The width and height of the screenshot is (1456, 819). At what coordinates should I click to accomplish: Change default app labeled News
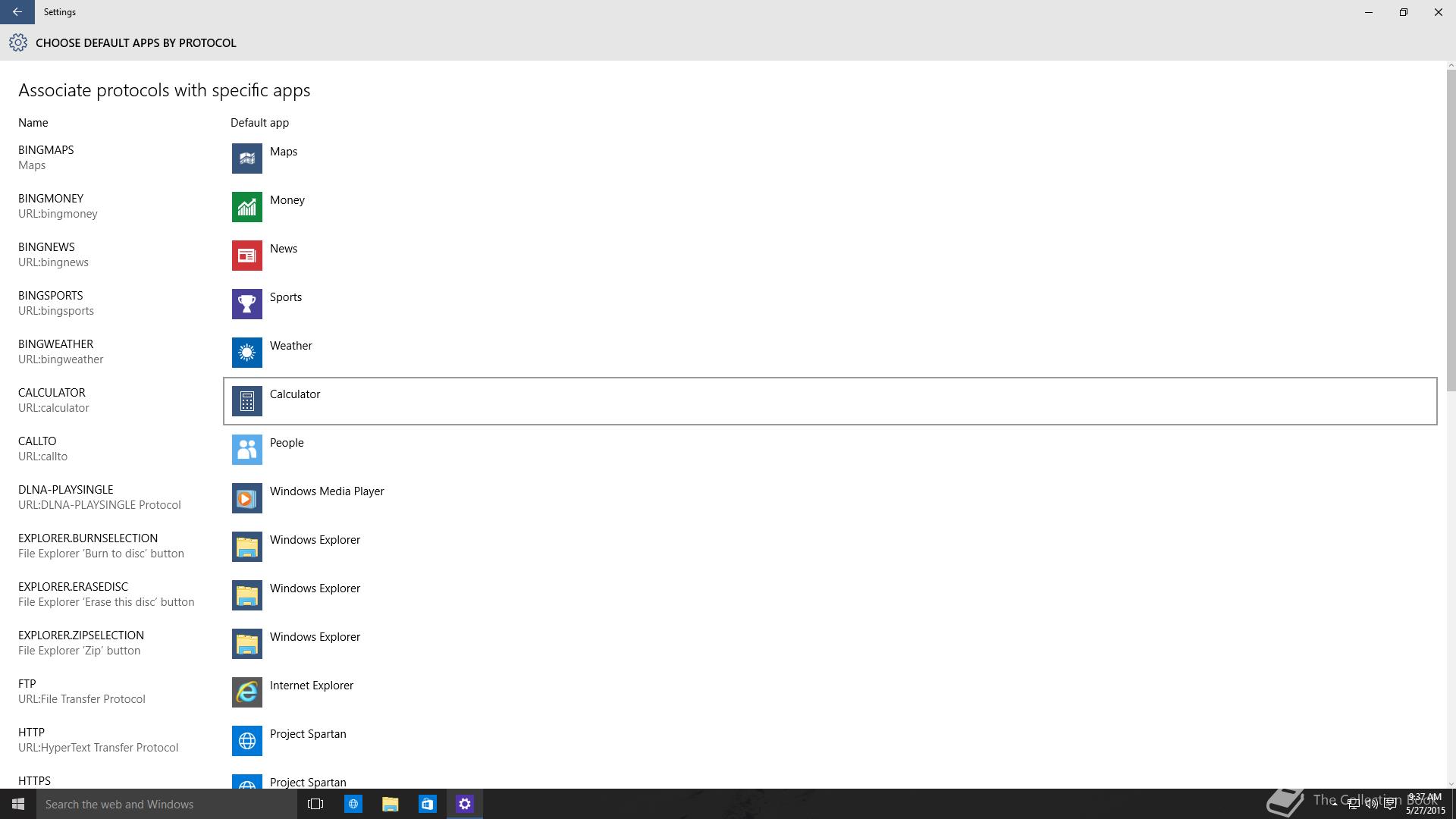tap(283, 249)
